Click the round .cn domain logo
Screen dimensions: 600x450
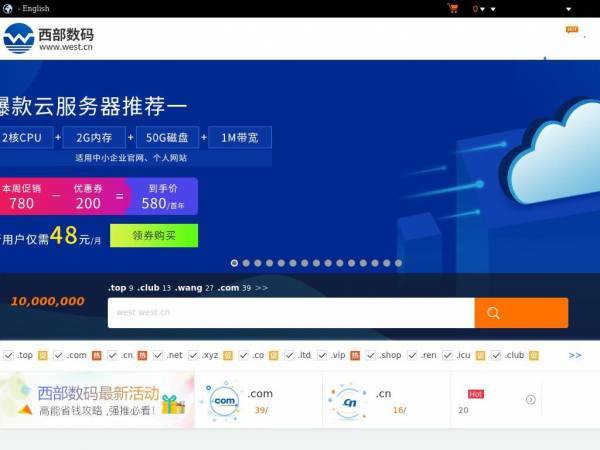click(349, 401)
